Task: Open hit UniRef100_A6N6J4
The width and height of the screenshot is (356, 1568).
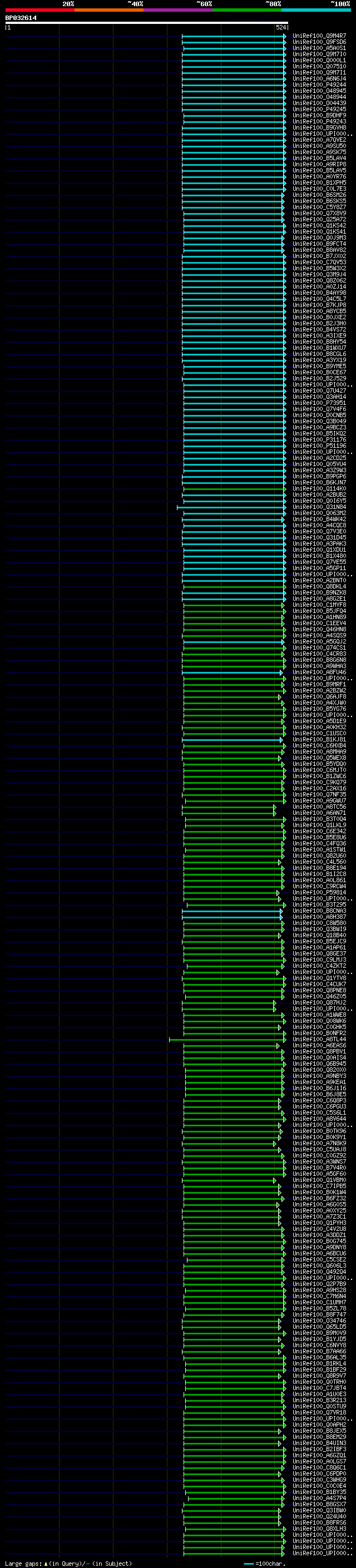Action: point(319,78)
